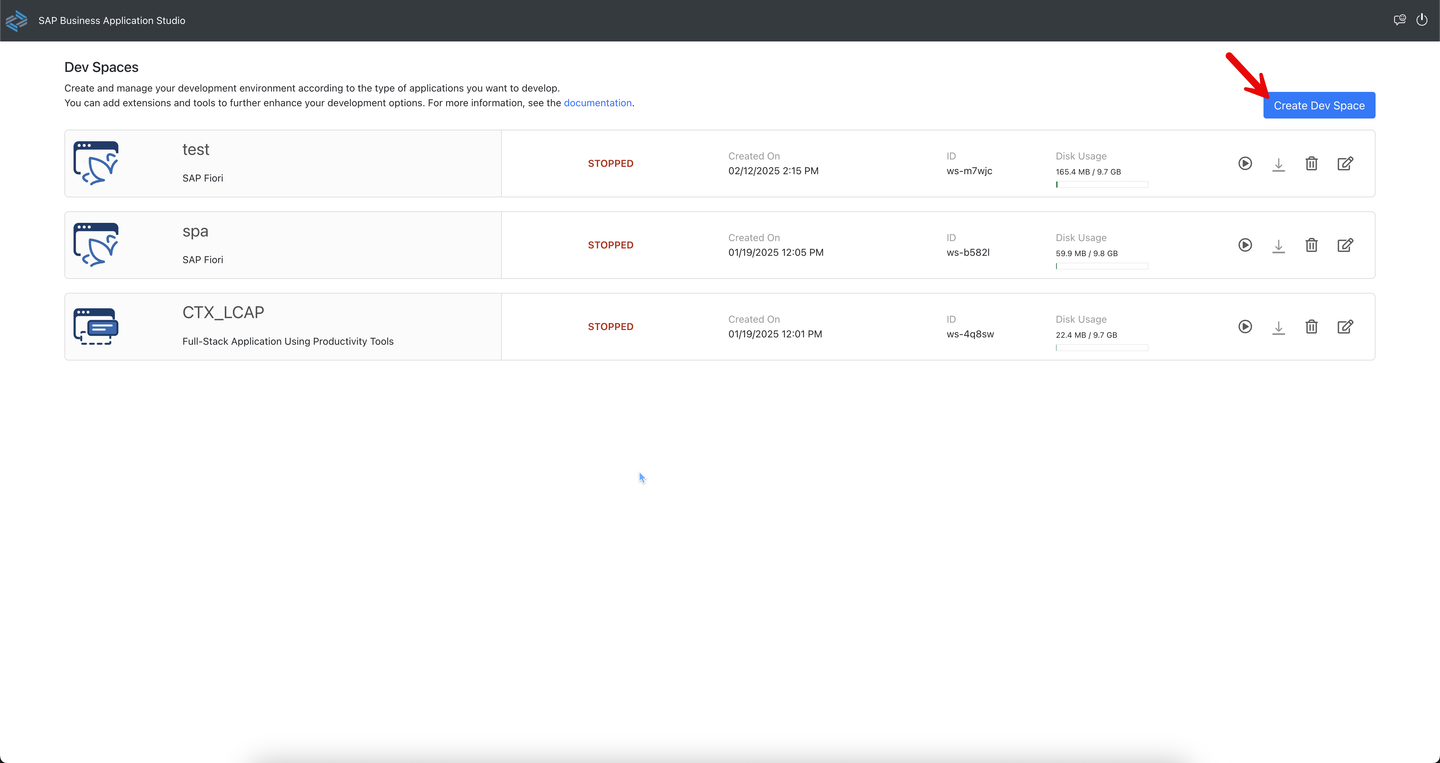Delete the test dev space
This screenshot has width=1440, height=763.
click(1312, 163)
